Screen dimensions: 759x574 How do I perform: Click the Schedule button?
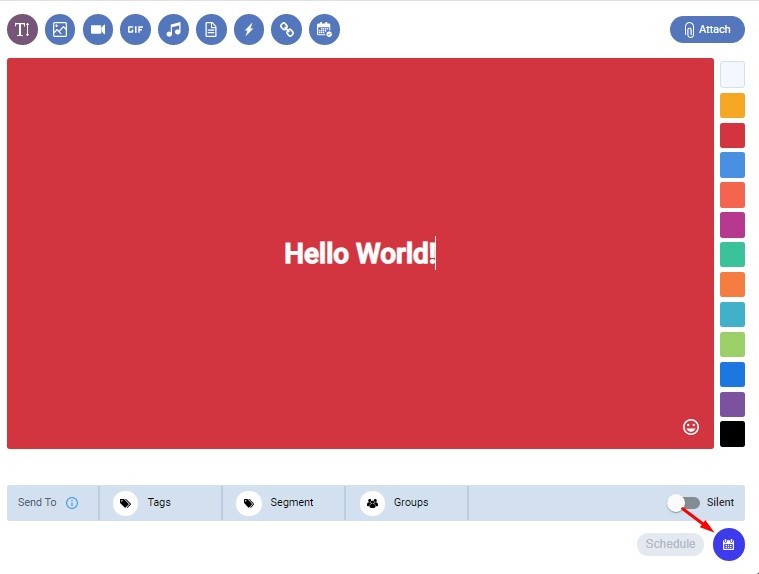(670, 544)
